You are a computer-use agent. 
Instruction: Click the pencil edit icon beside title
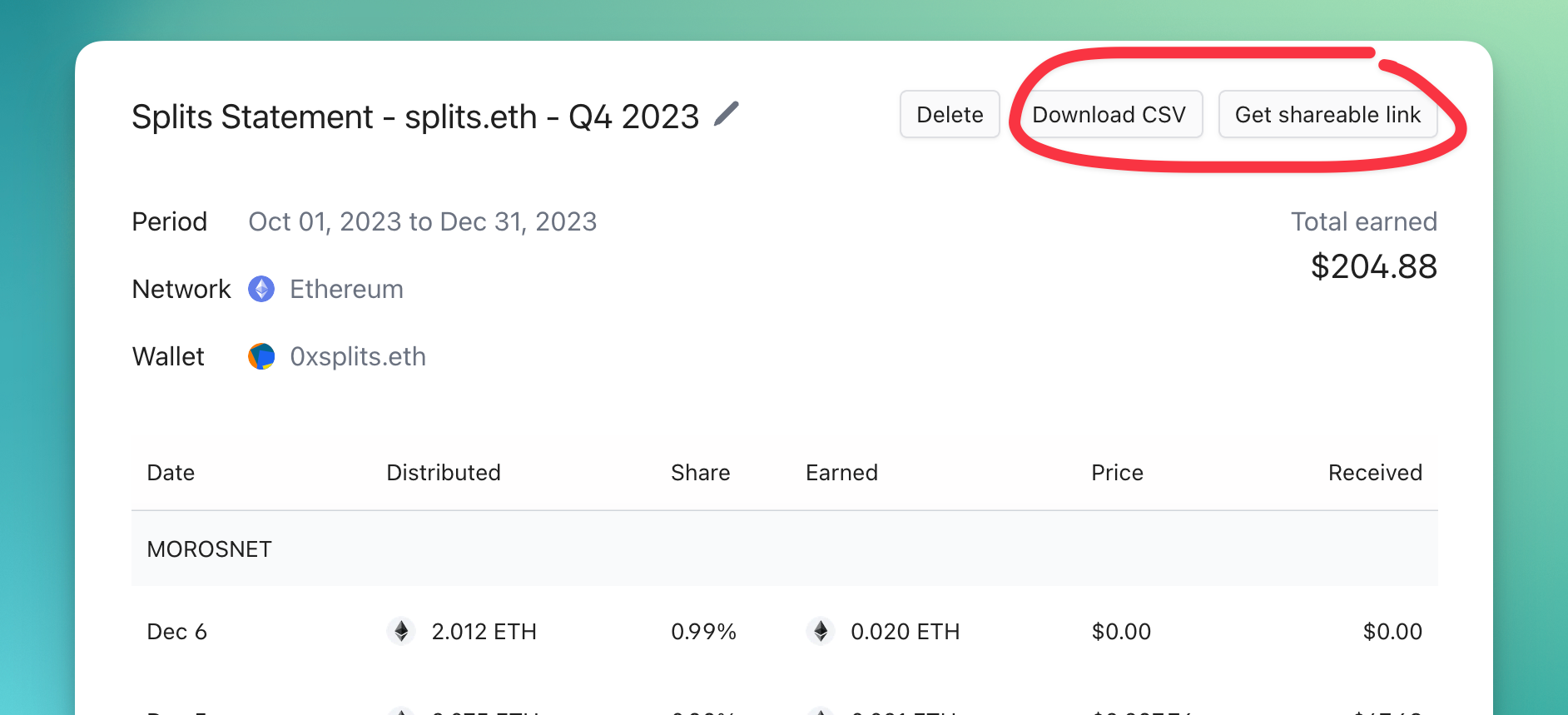point(726,114)
